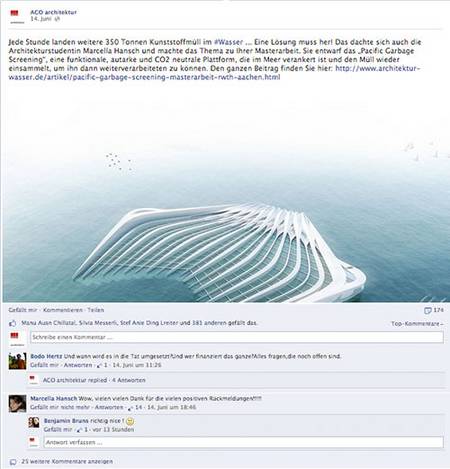Open Marcella Hansch's profile picture

coord(17,403)
